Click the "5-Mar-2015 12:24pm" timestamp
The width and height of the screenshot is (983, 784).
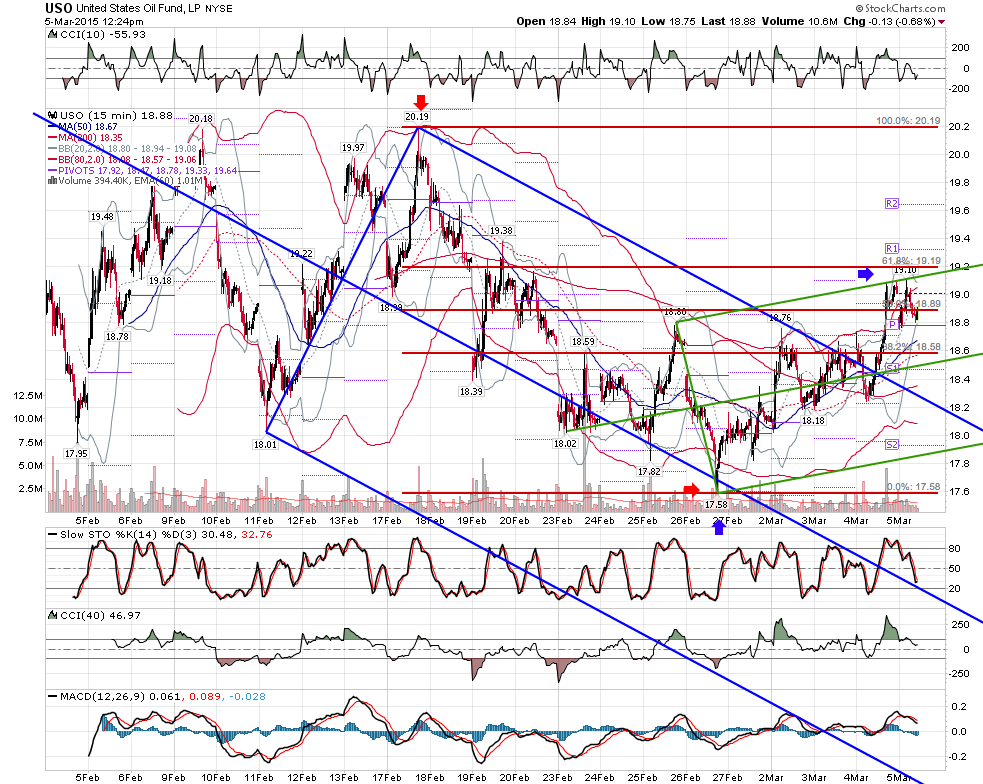[x=94, y=21]
